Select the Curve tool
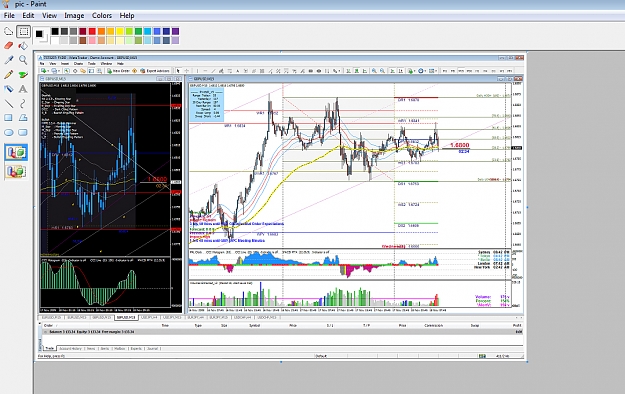625x394 pixels. tap(23, 103)
